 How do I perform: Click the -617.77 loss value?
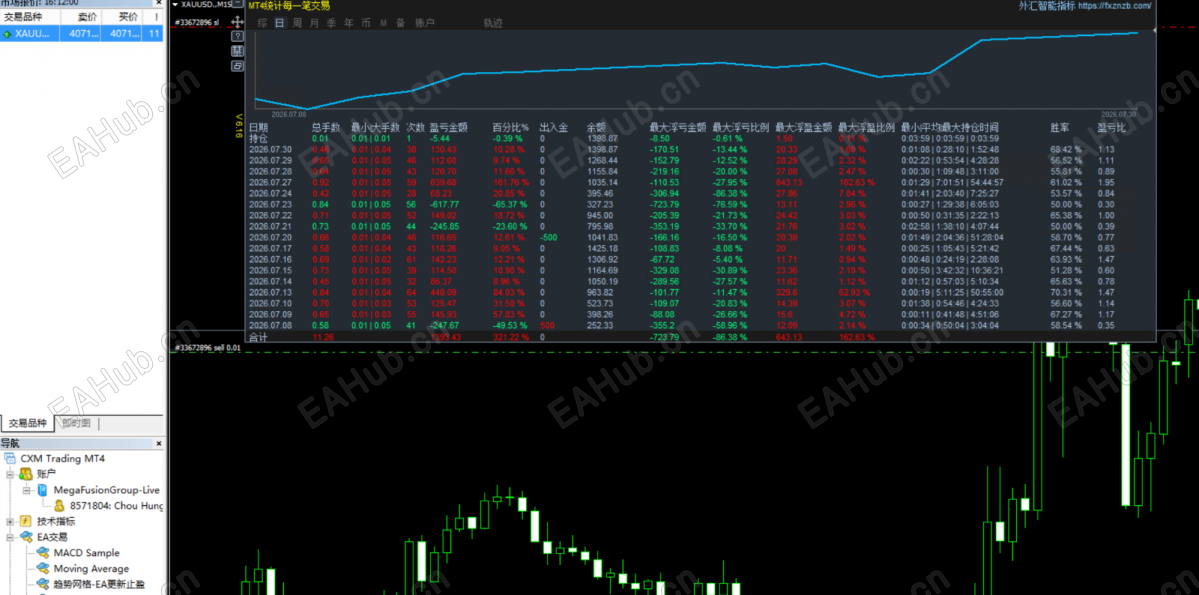[445, 204]
